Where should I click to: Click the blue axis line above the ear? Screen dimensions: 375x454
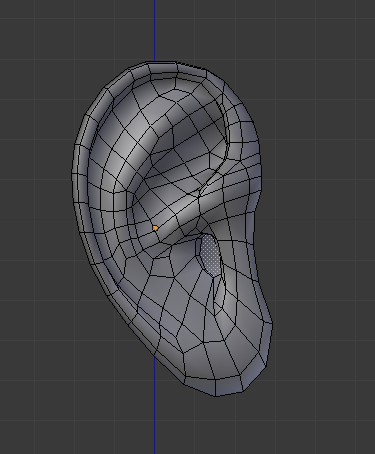(154, 31)
